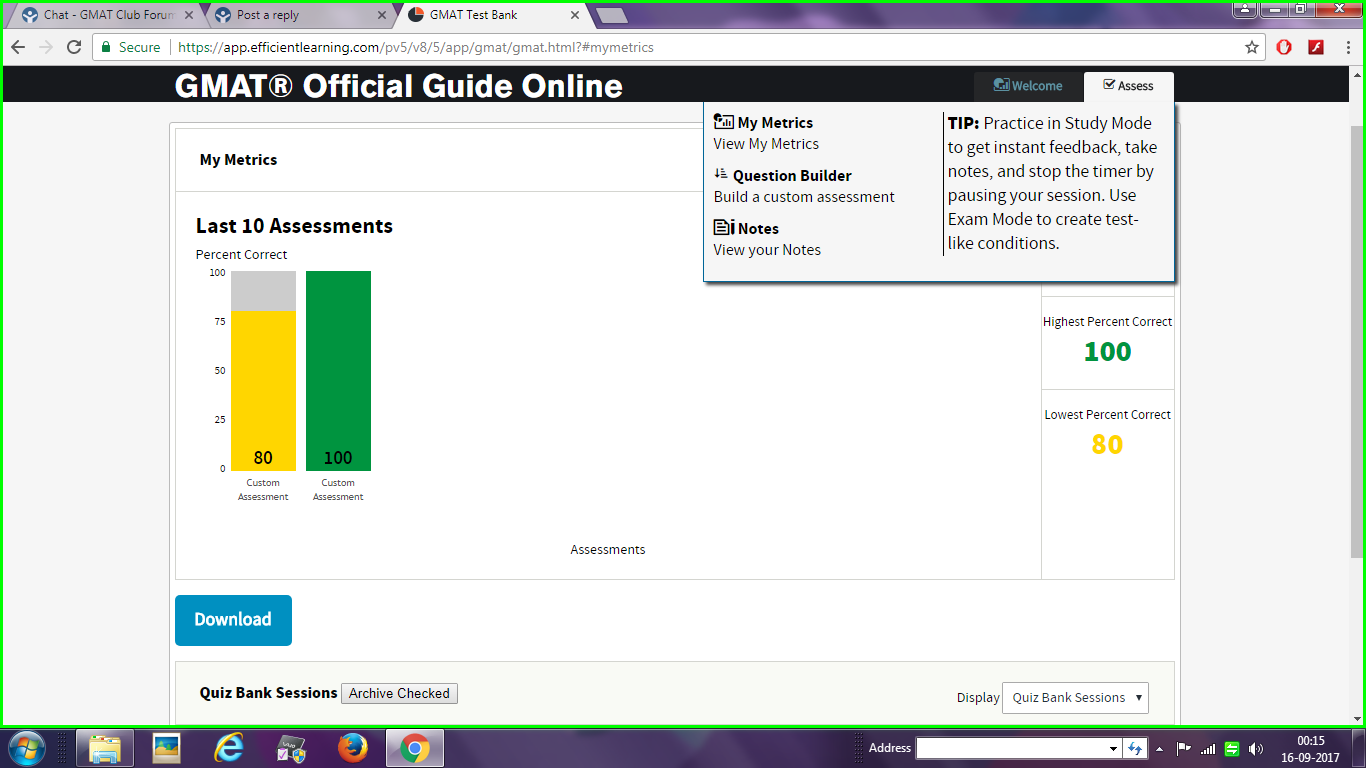Select My Metrics menu heading
1366x768 pixels.
point(775,123)
